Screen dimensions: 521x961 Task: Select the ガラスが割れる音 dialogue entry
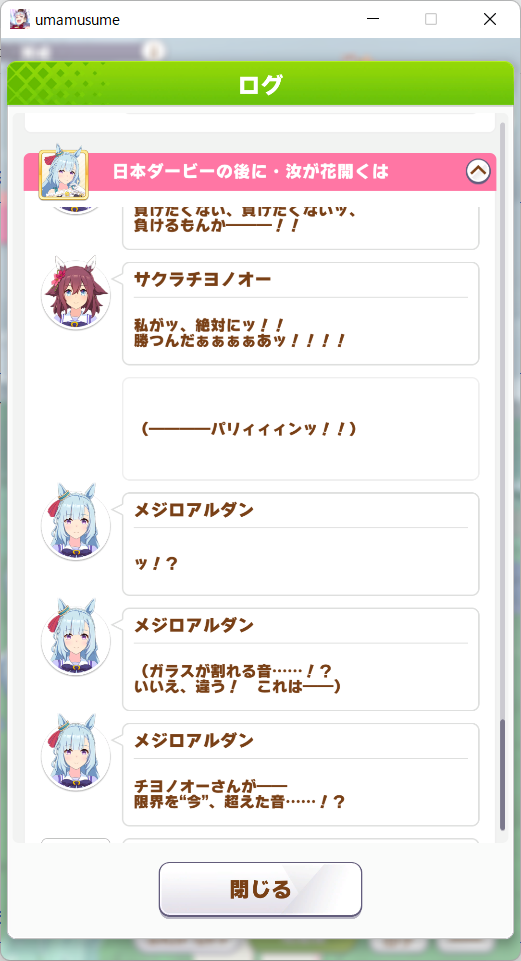[x=300, y=659]
